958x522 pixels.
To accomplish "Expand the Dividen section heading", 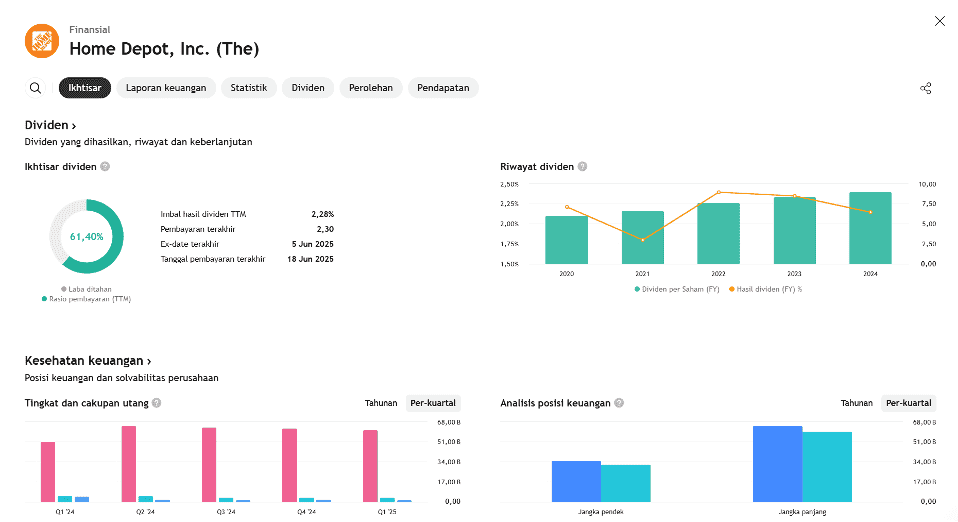I will pyautogui.click(x=50, y=125).
